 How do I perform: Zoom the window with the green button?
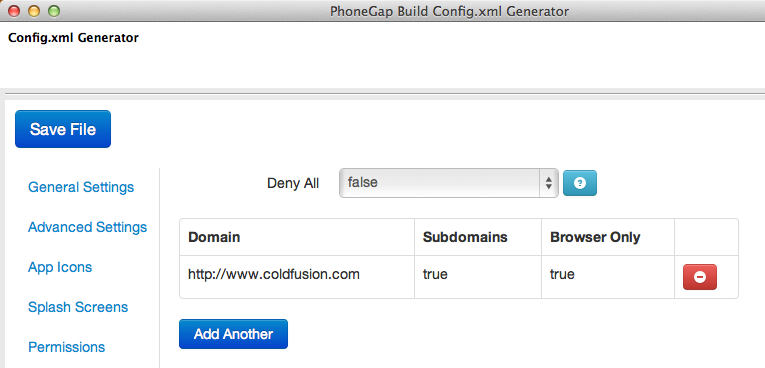click(x=54, y=11)
